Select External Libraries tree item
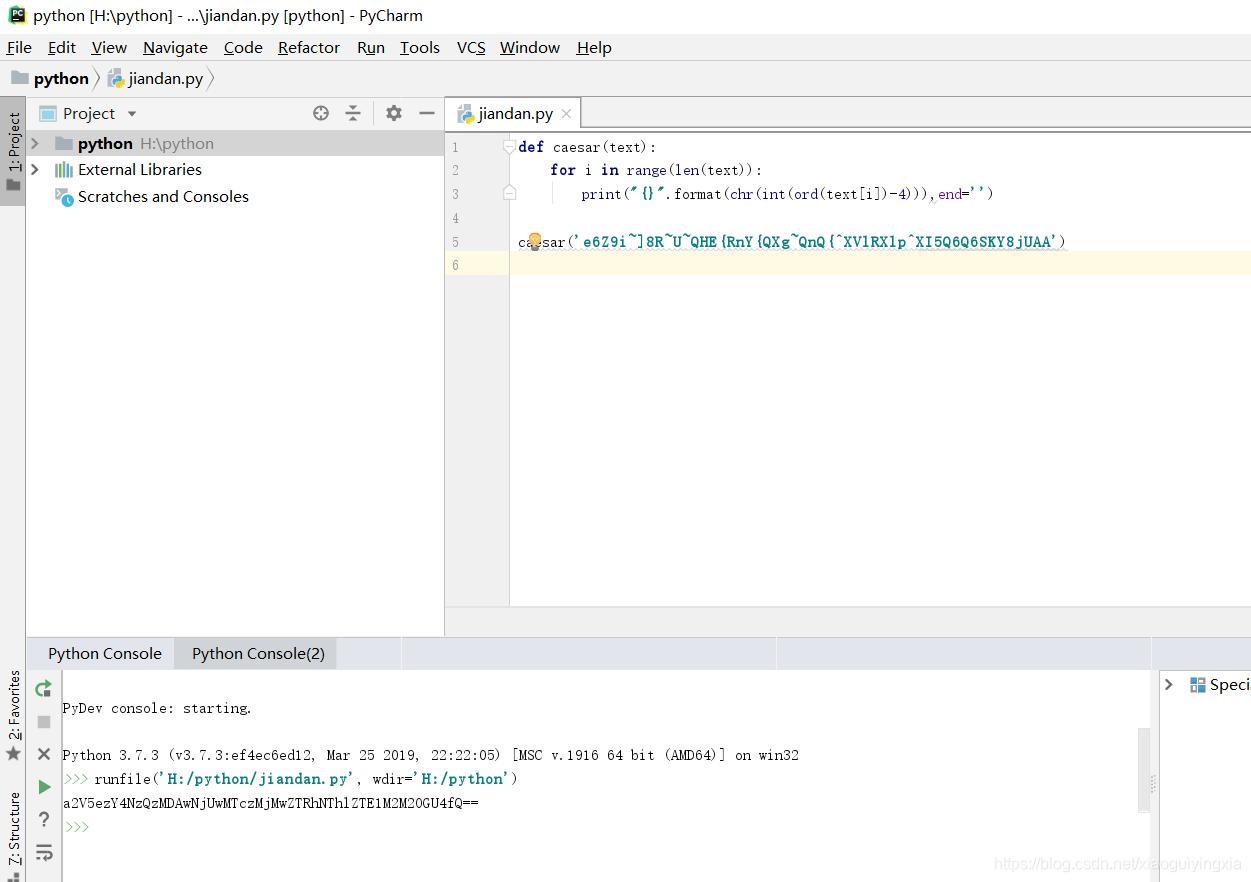 [x=140, y=169]
